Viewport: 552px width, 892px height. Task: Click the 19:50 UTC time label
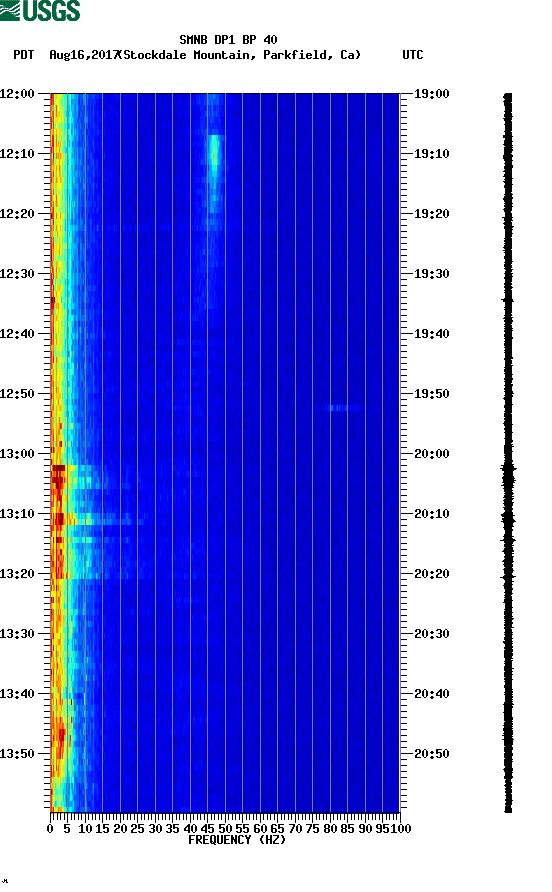[x=432, y=394]
